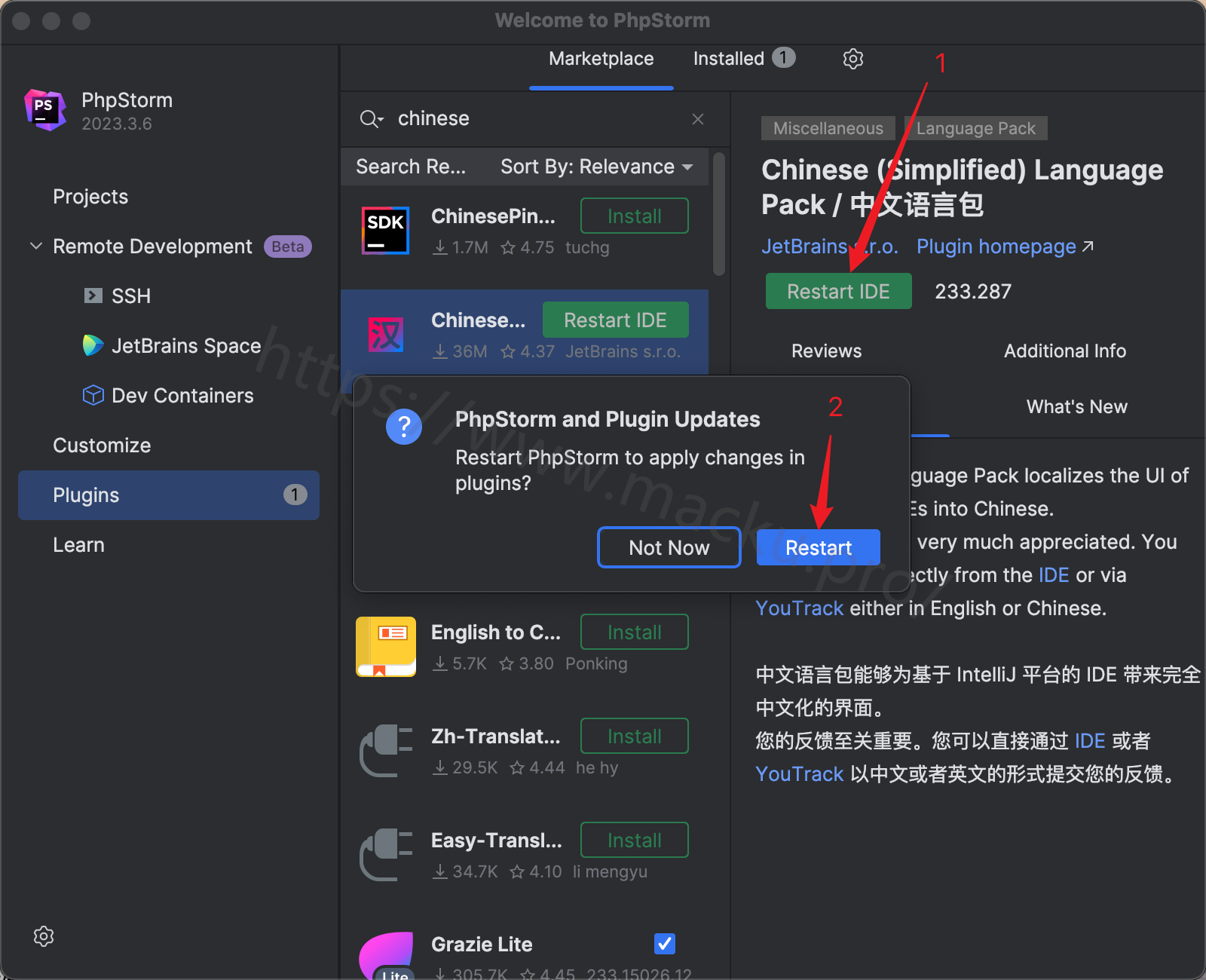Click the plugin list scrollbar
This screenshot has width=1206, height=980.
[x=719, y=214]
